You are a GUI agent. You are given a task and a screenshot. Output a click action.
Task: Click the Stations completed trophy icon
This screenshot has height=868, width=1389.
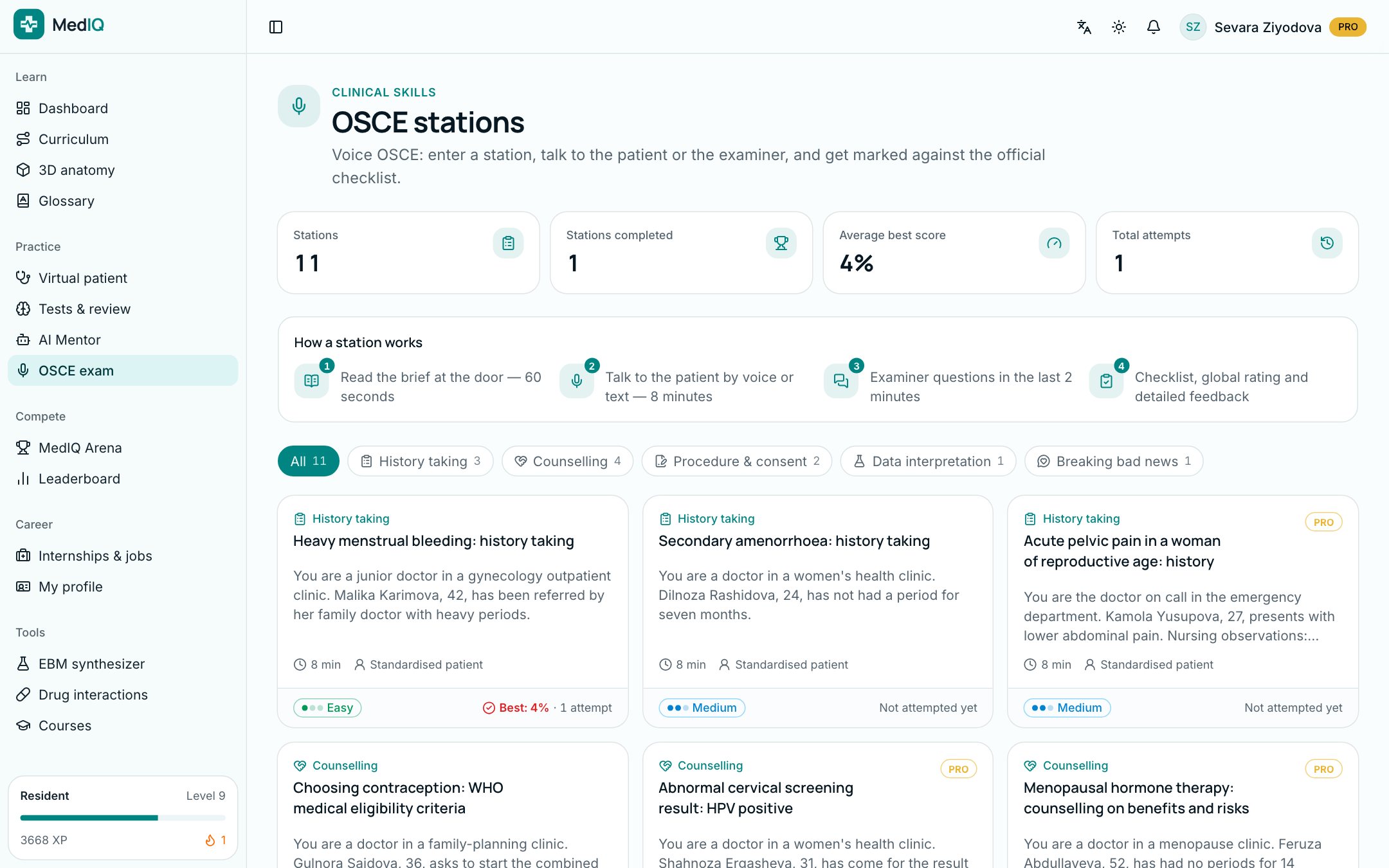click(781, 243)
